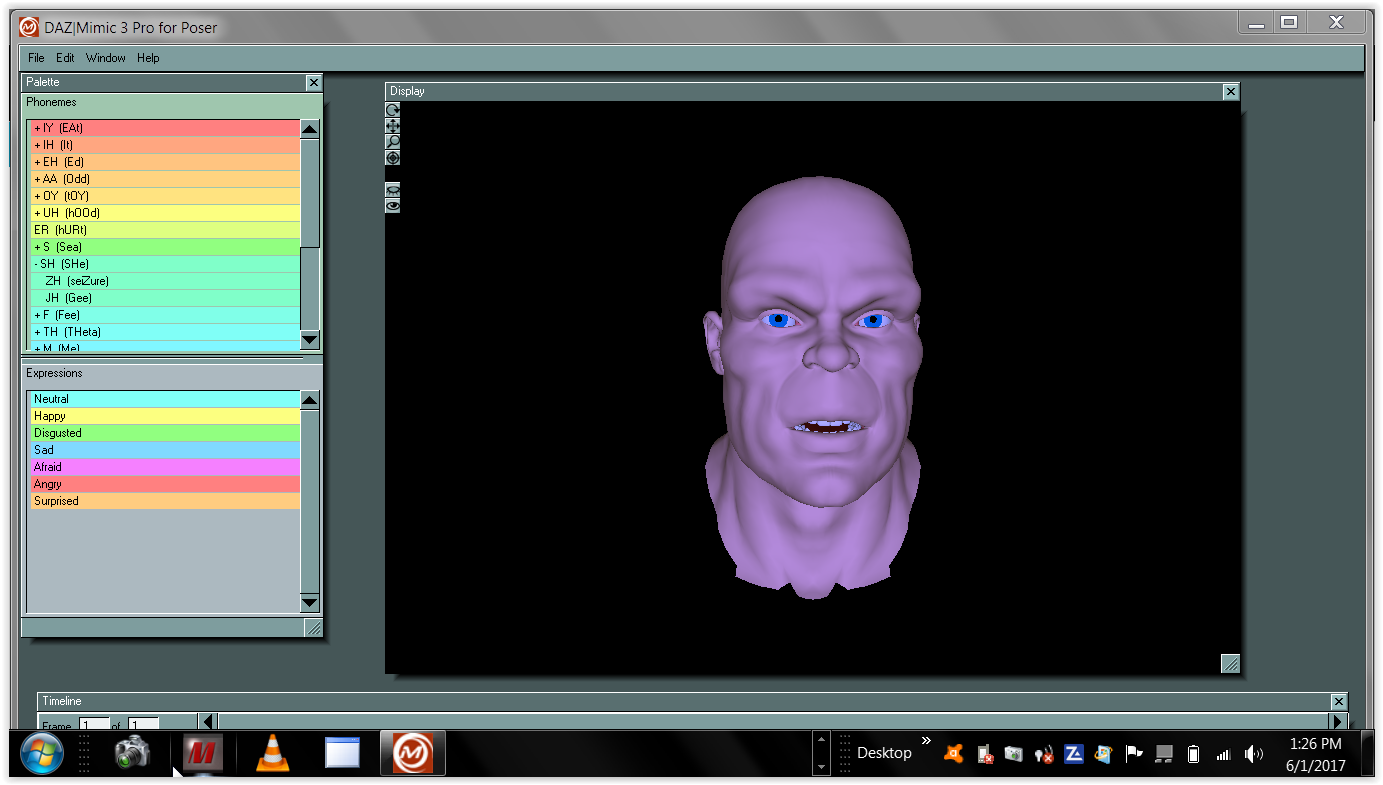The image size is (1383, 785).
Task: Expand the OY (tOY) phoneme group
Action: 37,196
